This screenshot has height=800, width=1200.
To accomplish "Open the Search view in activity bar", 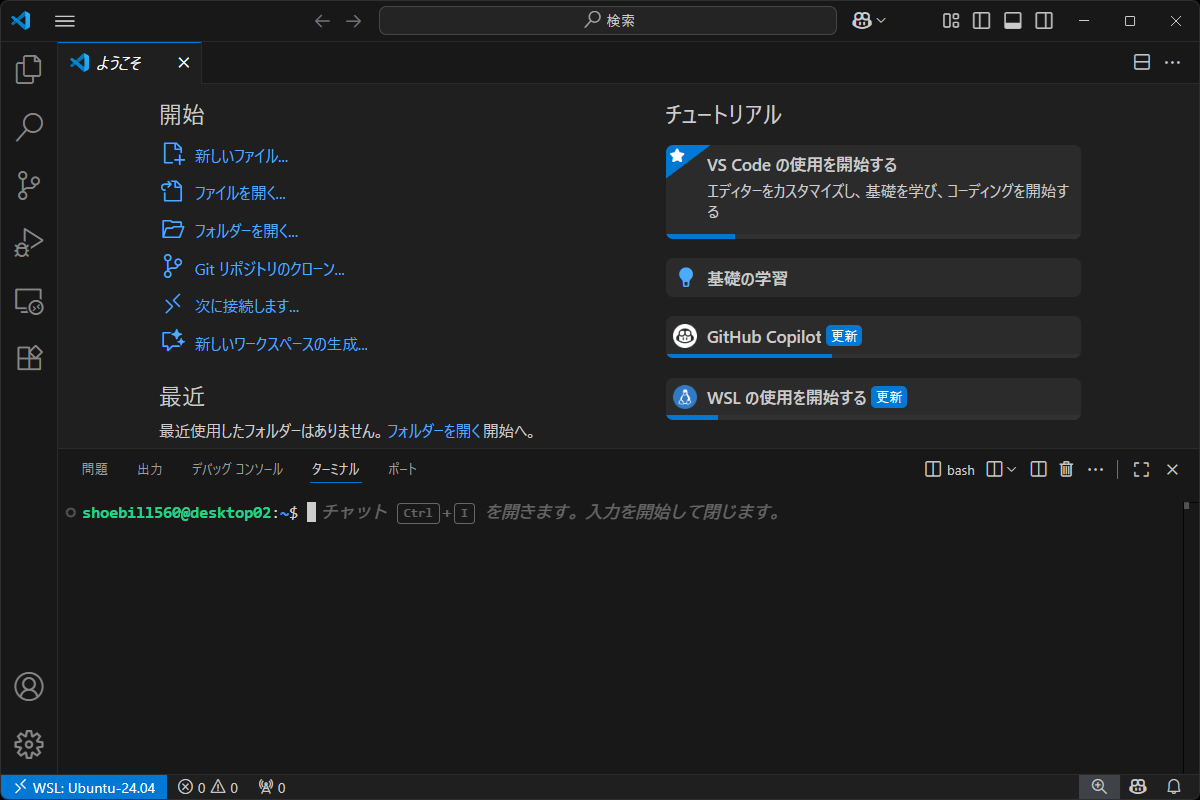I will coord(29,127).
